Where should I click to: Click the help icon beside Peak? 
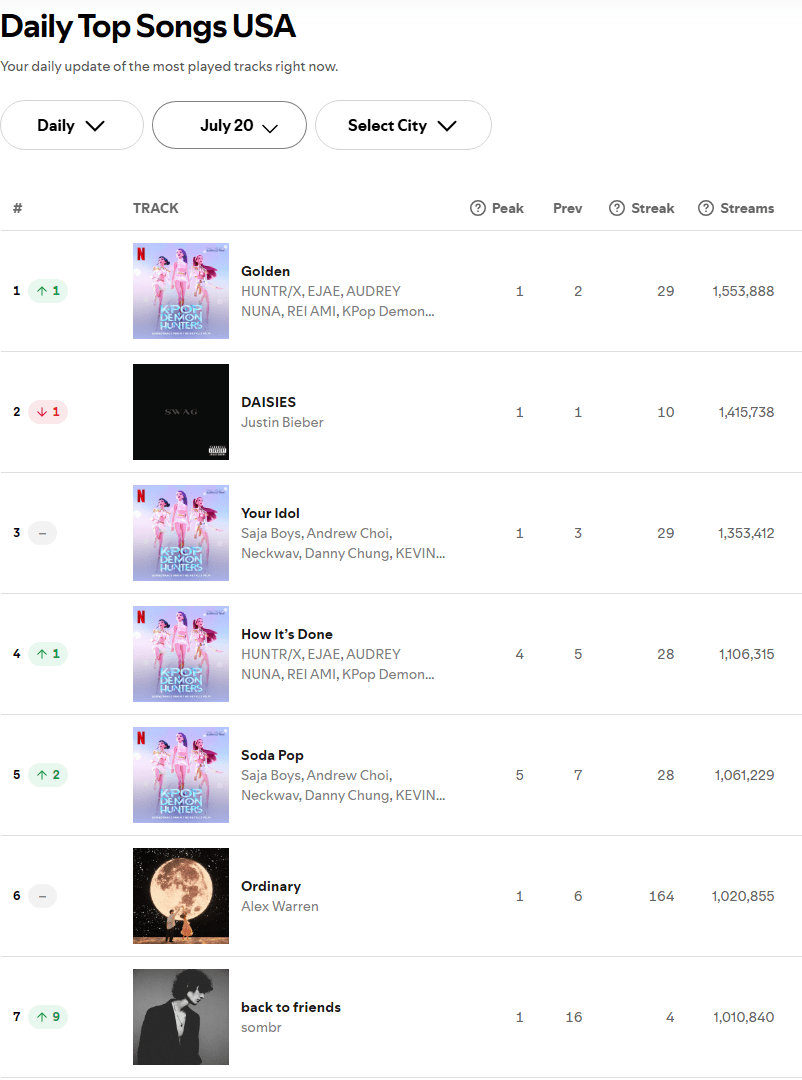(478, 208)
